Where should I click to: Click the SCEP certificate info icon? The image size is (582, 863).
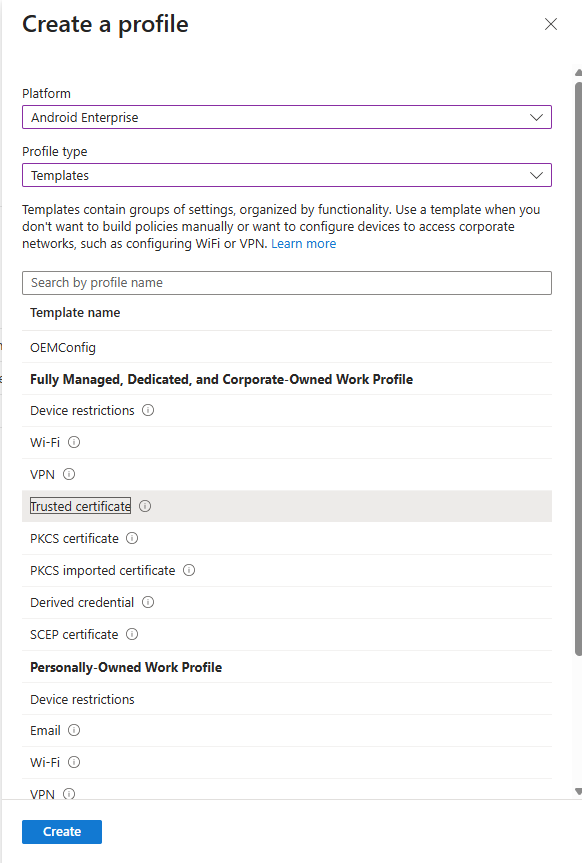[x=132, y=634]
